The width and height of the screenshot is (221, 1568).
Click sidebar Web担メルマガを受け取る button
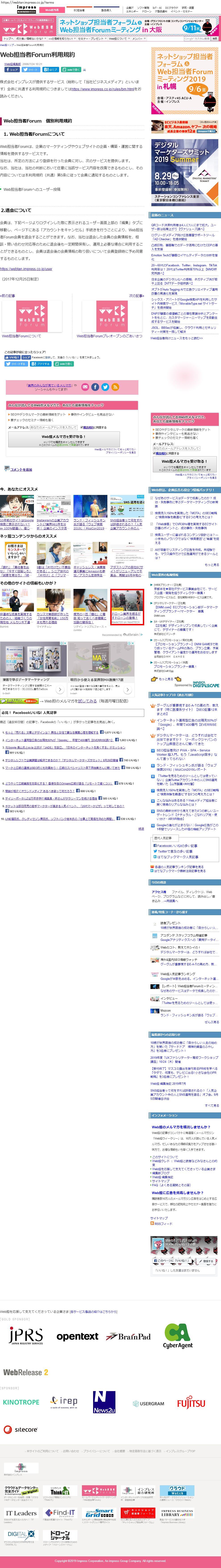click(x=185, y=465)
